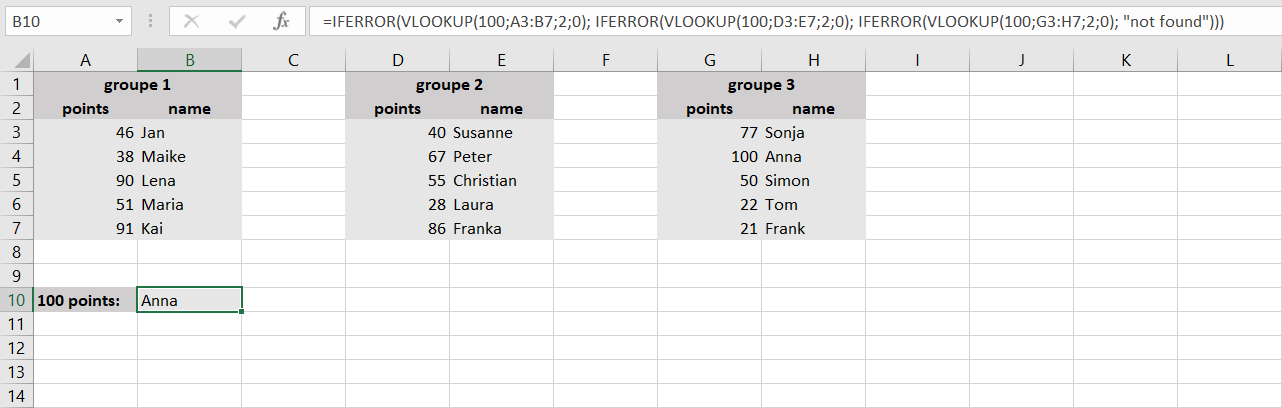The image size is (1282, 408).
Task: Click the Select All corner triangle
Action: coord(17,60)
